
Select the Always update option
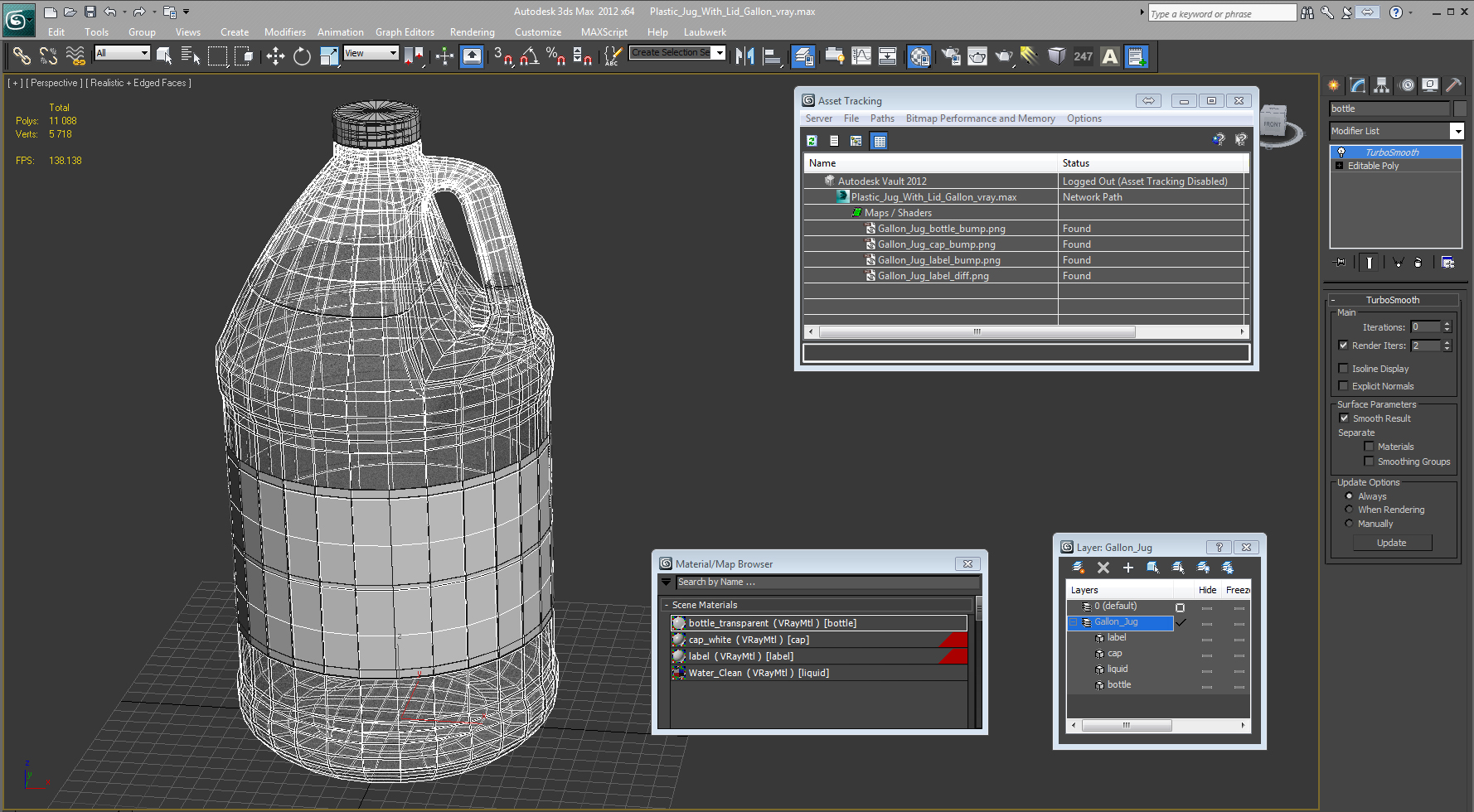(1349, 496)
